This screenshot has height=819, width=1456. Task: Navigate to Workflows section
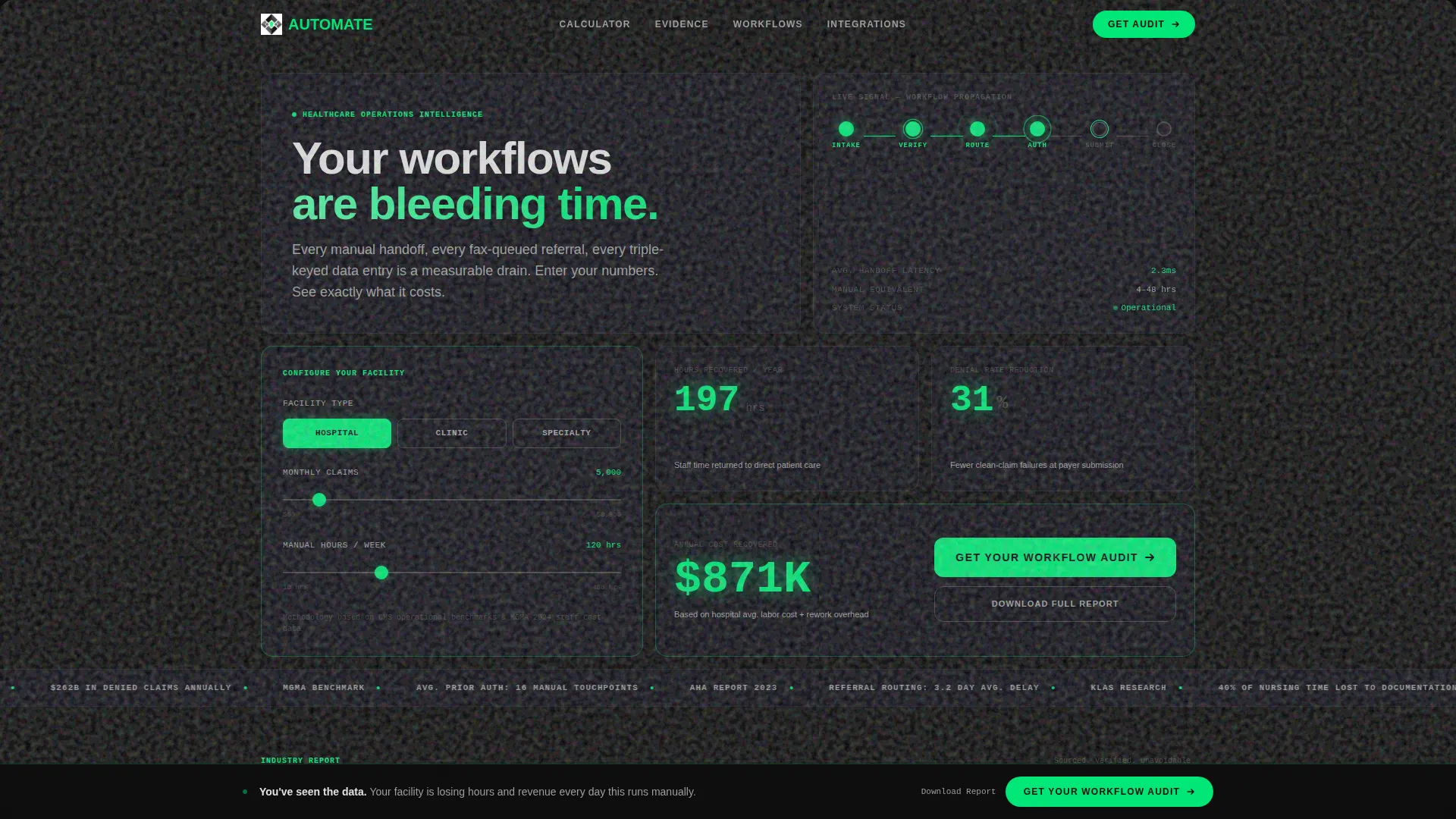click(x=767, y=24)
